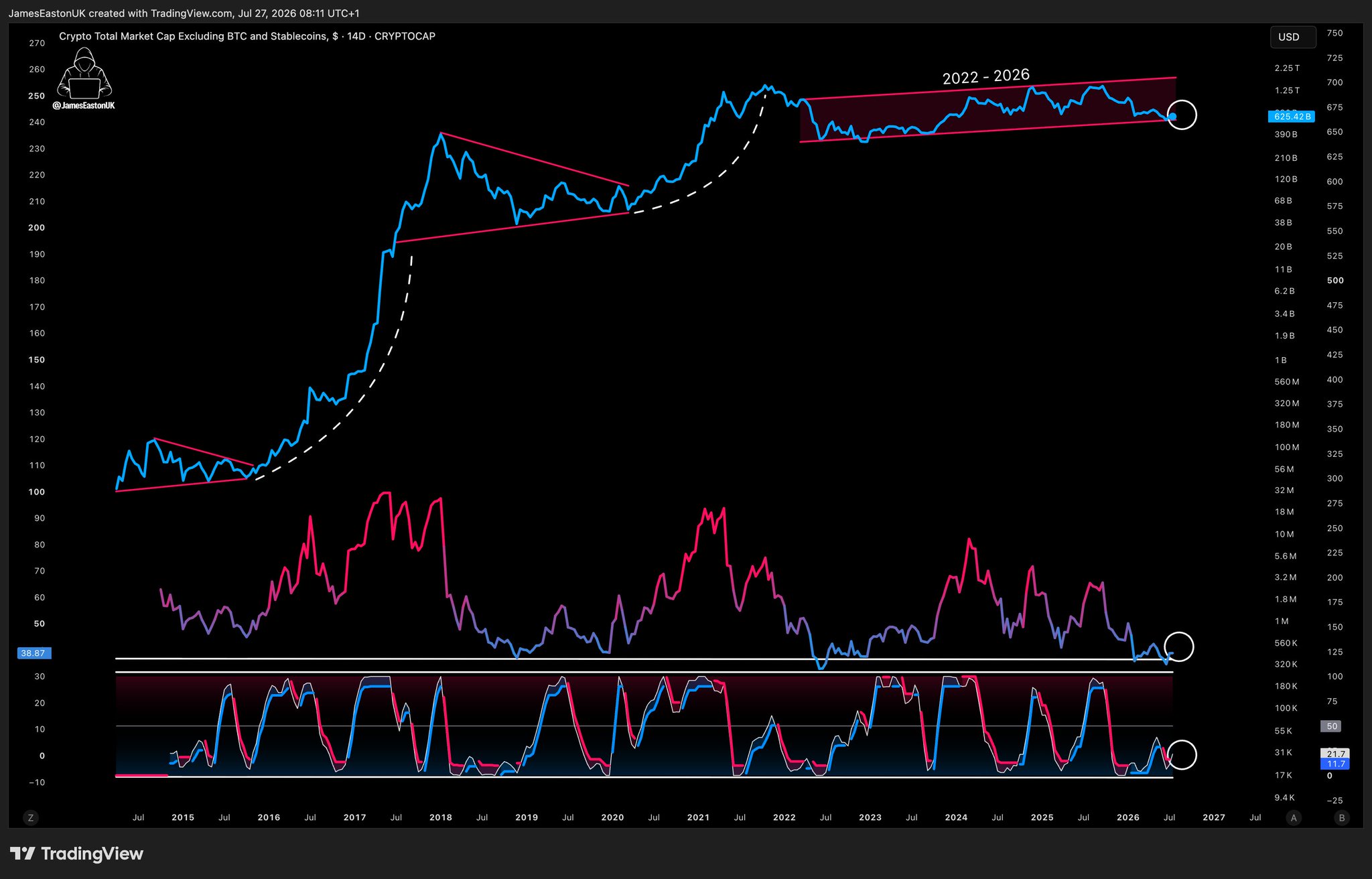This screenshot has width=1372, height=879.
Task: Click the 2015 label on the time axis
Action: click(x=183, y=817)
